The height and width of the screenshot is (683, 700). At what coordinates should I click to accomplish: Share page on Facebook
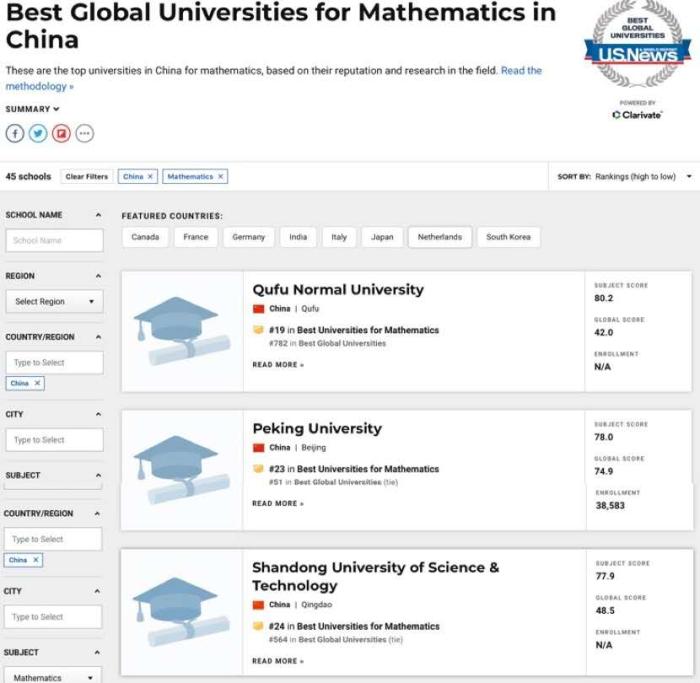pyautogui.click(x=15, y=133)
